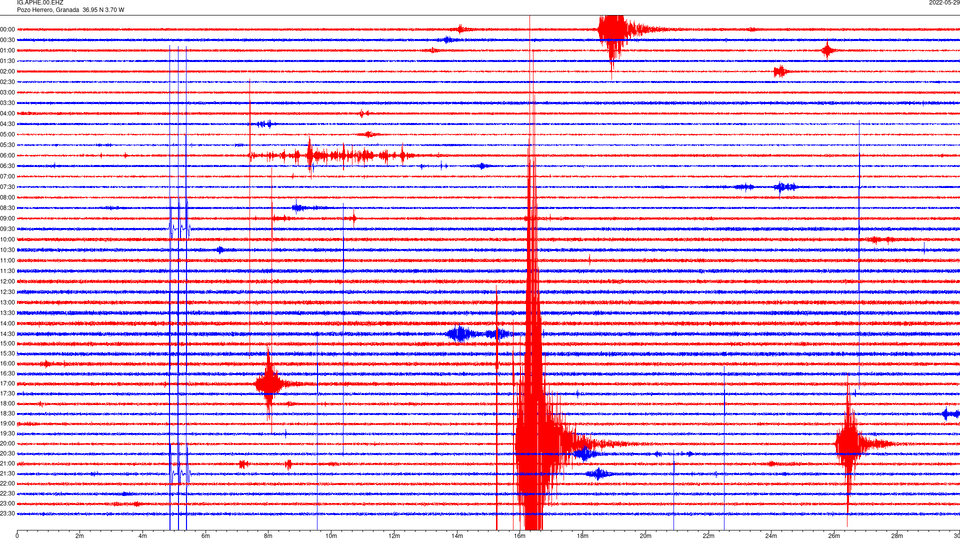960x540 pixels.
Task: Select the 15:00 trace time label
Action: pos(8,343)
